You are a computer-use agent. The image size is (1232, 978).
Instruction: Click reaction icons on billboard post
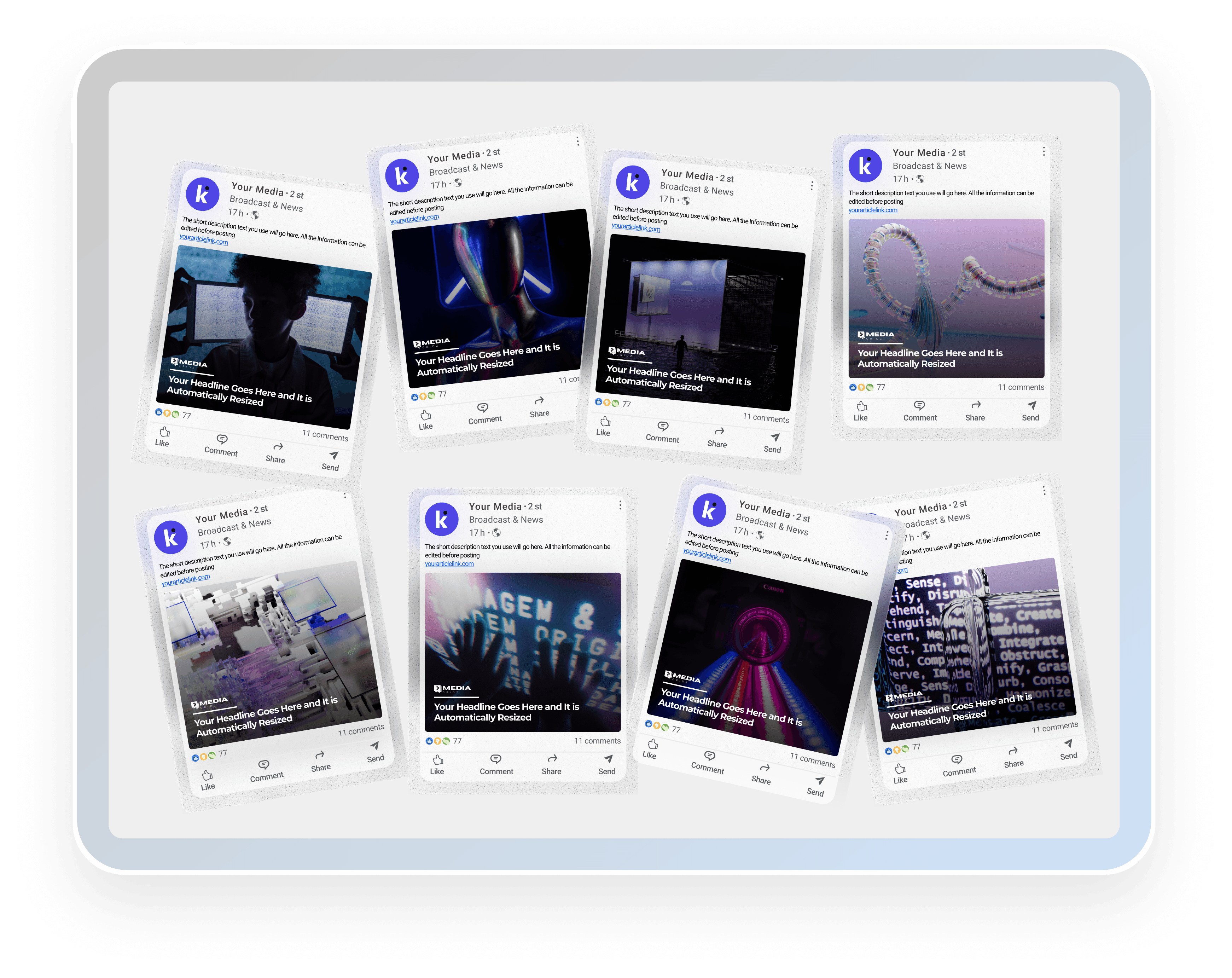(607, 403)
